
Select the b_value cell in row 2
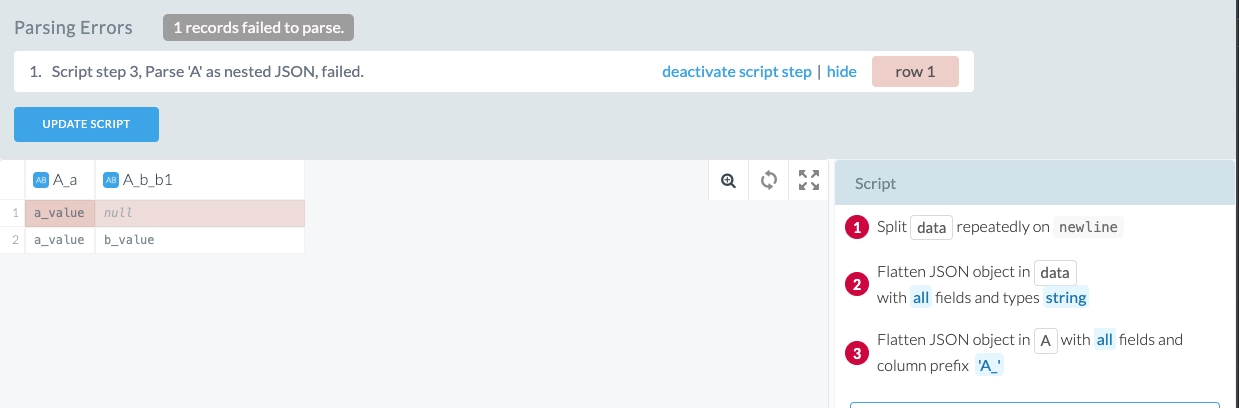click(129, 240)
